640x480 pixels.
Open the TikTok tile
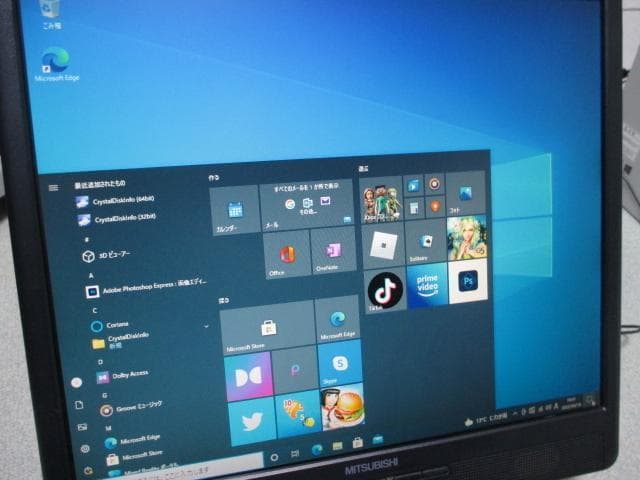(385, 290)
